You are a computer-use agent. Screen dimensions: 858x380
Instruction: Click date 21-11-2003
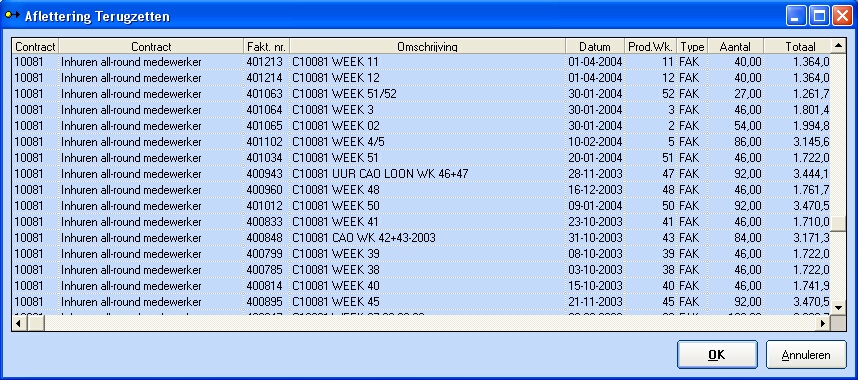595,302
